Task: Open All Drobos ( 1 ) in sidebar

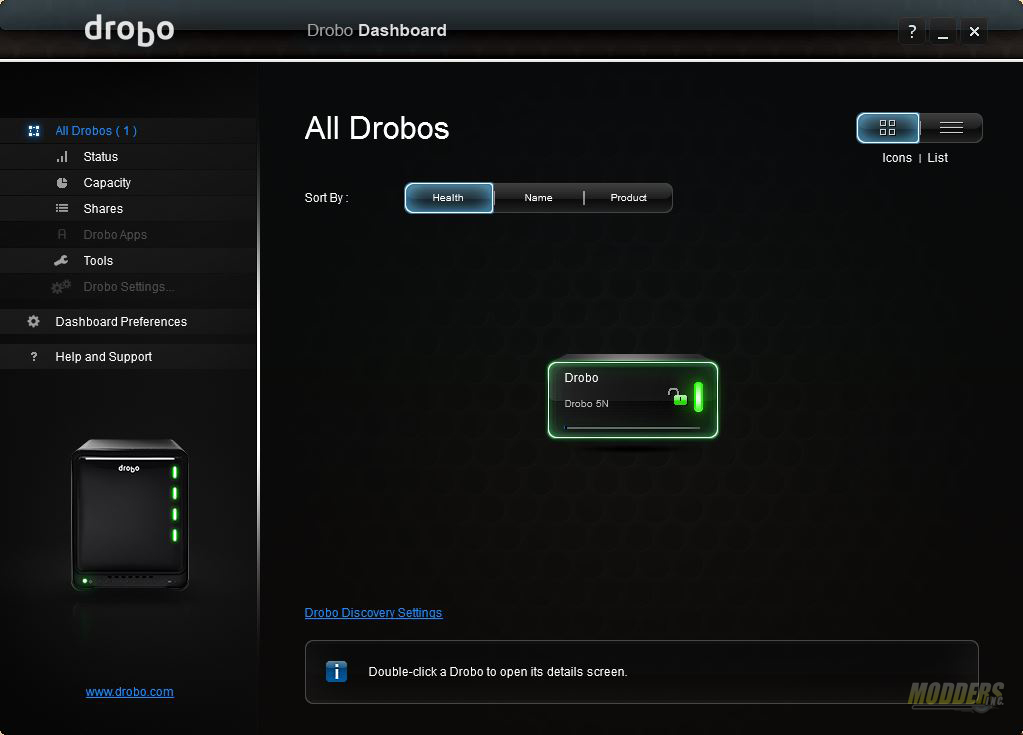Action: (129, 131)
